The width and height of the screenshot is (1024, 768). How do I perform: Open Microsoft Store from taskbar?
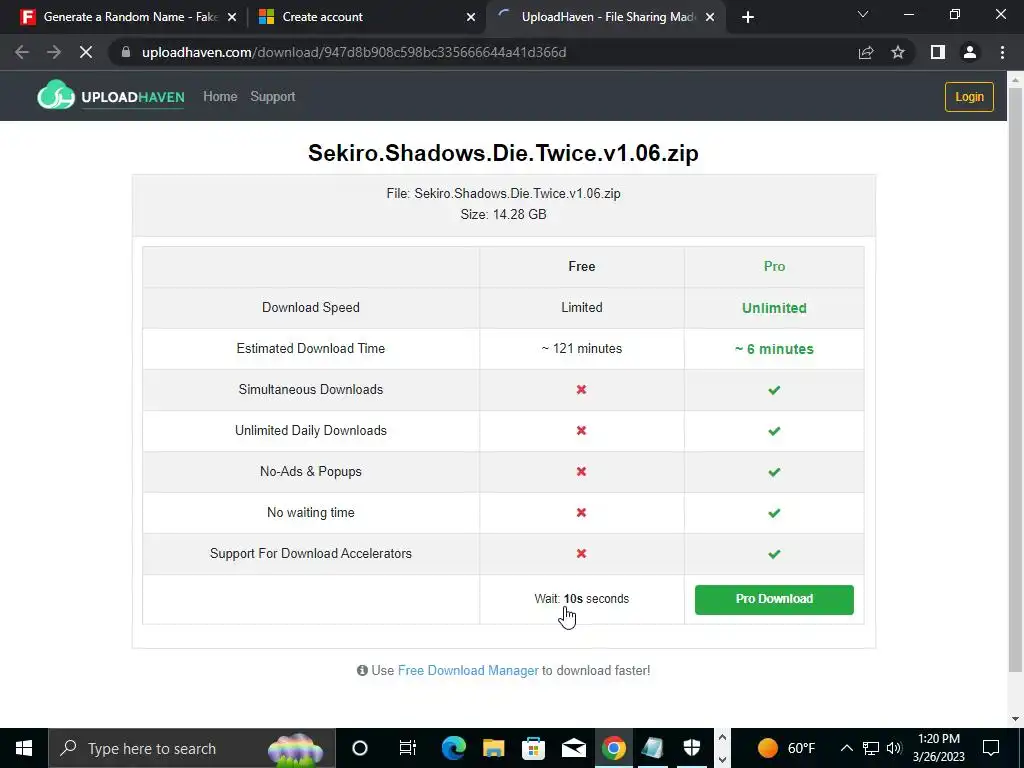pos(534,748)
